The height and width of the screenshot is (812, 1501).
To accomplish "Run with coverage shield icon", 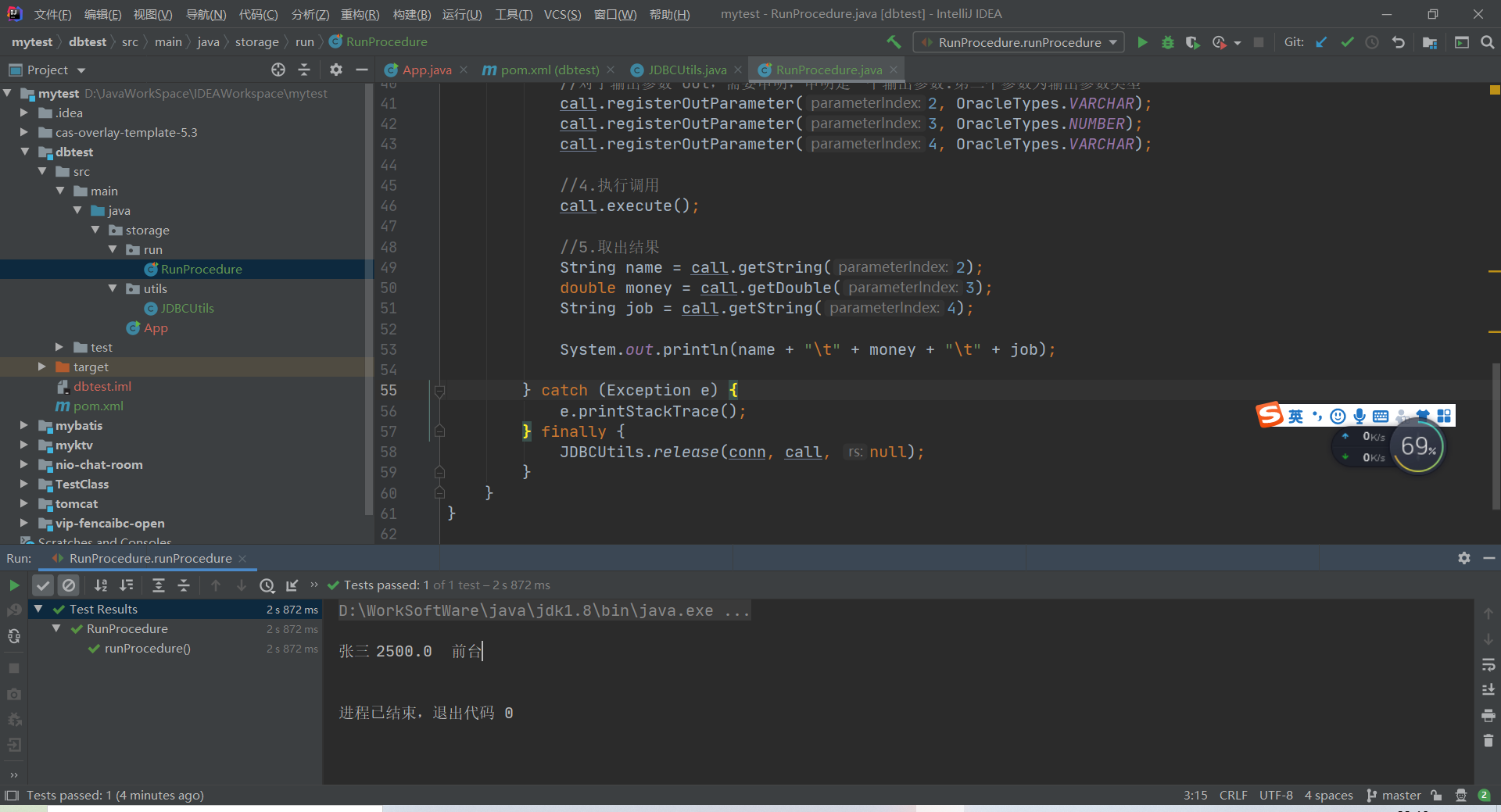I will (x=1192, y=42).
